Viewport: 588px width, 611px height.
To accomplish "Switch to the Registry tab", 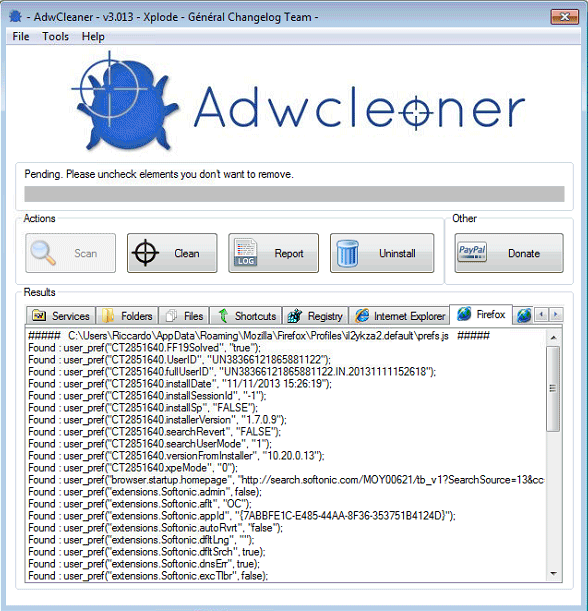I will point(315,316).
